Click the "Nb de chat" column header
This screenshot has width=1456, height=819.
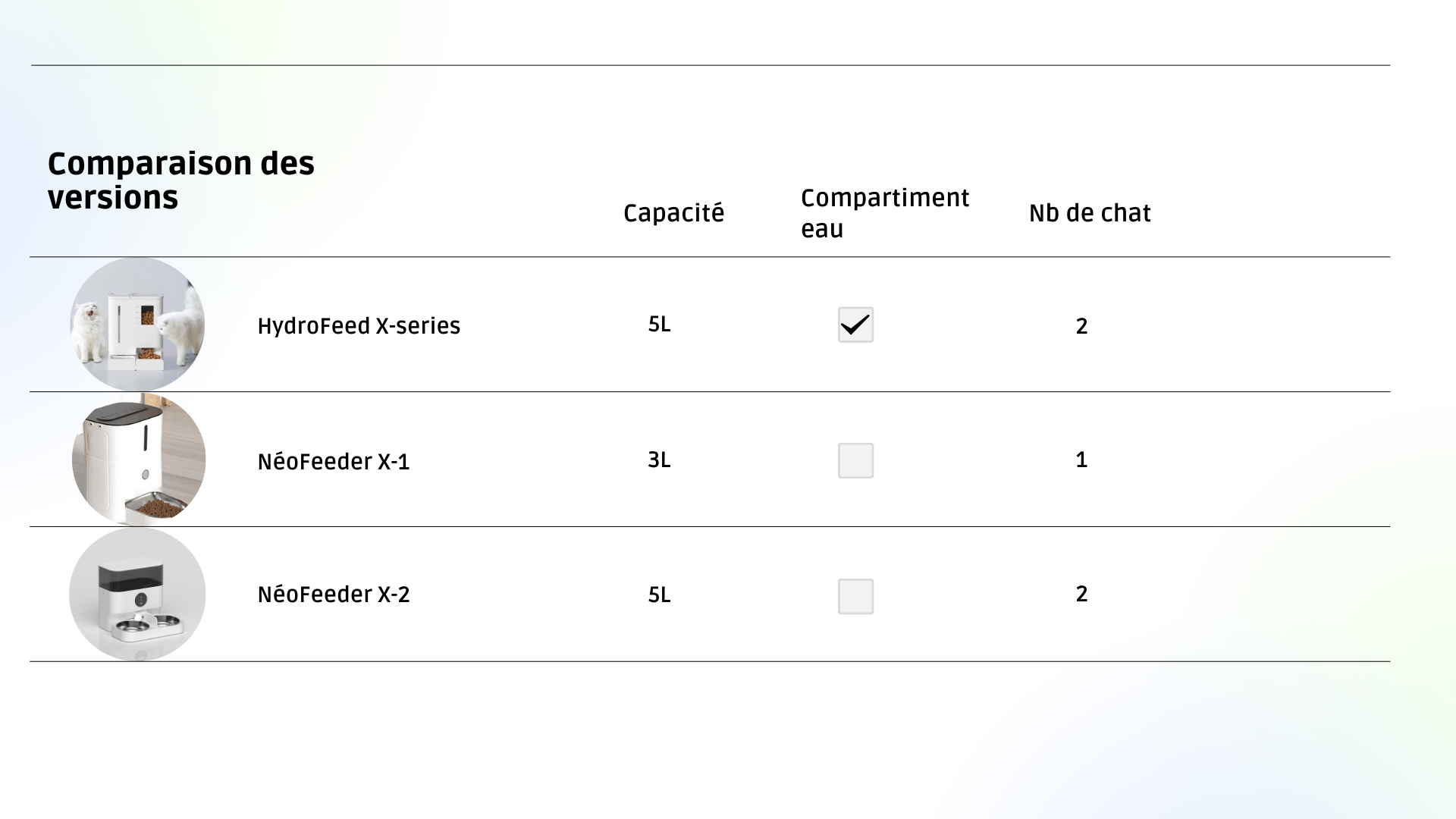[x=1089, y=213]
